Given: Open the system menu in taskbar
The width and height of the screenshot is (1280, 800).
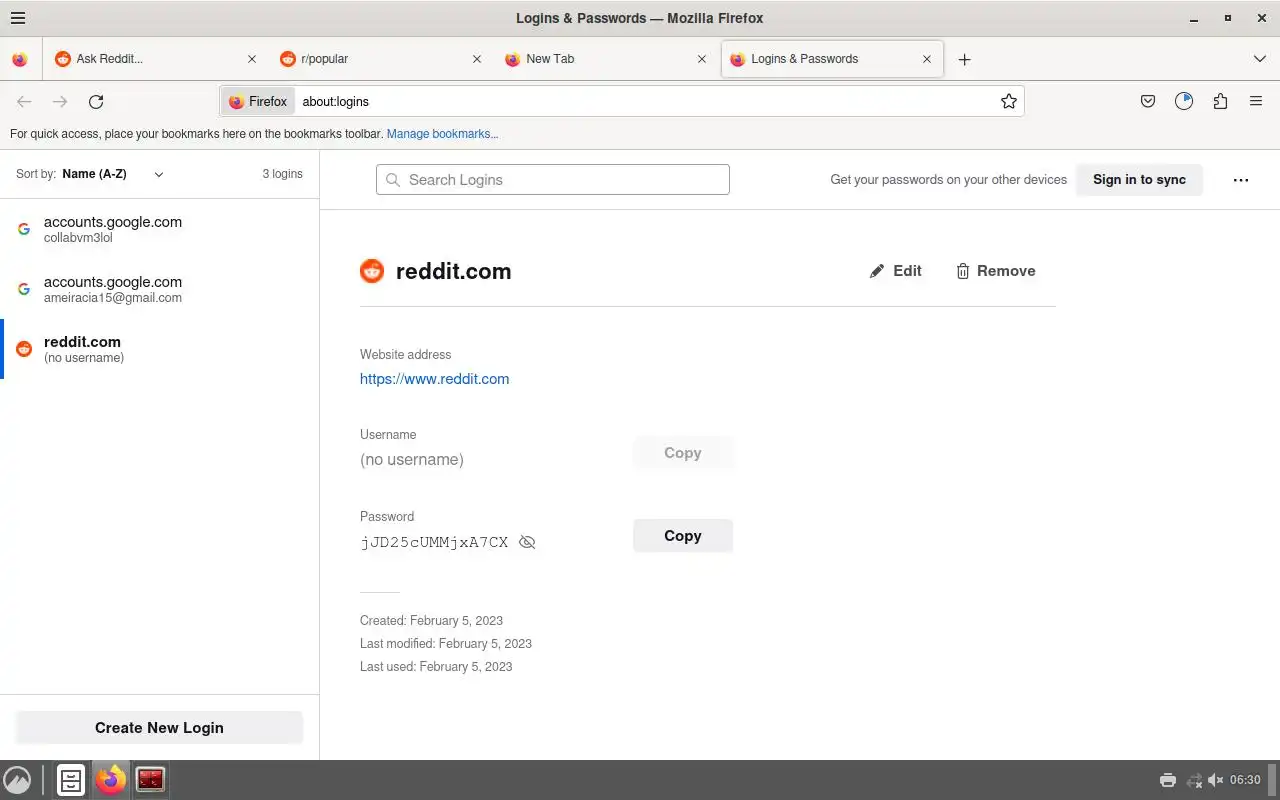Looking at the screenshot, I should (x=17, y=780).
